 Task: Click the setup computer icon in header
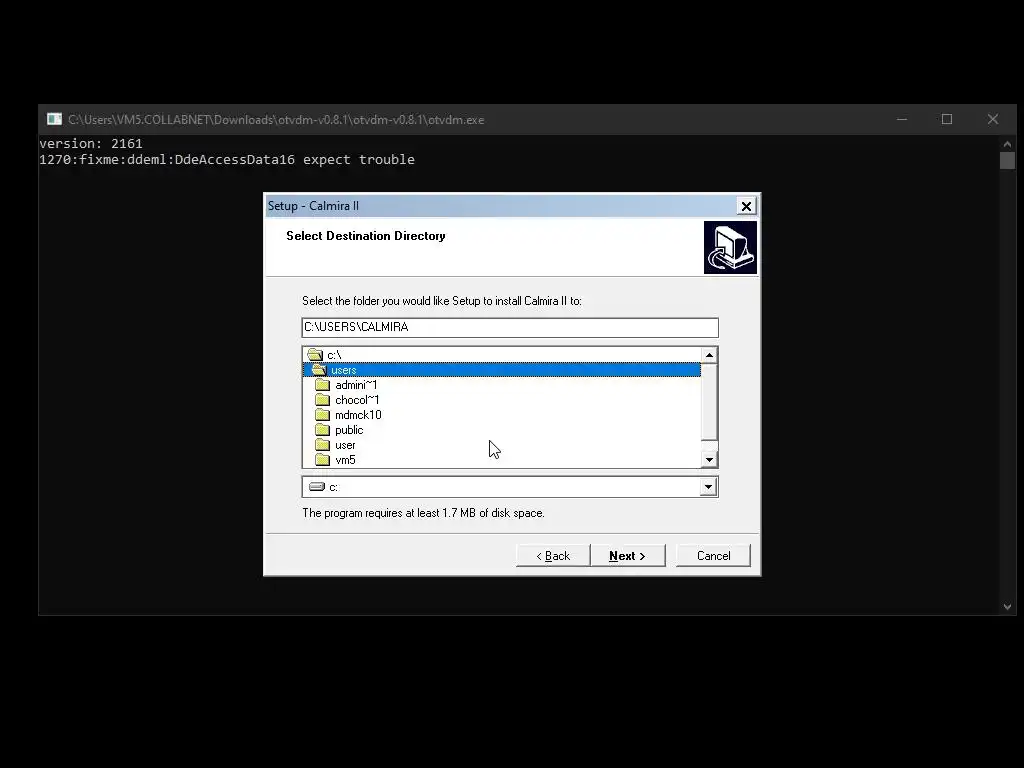[x=730, y=248]
